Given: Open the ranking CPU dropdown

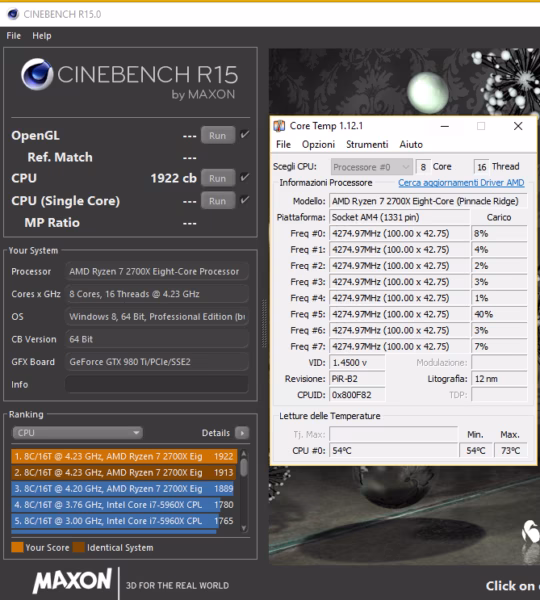Looking at the screenshot, I should [x=77, y=433].
